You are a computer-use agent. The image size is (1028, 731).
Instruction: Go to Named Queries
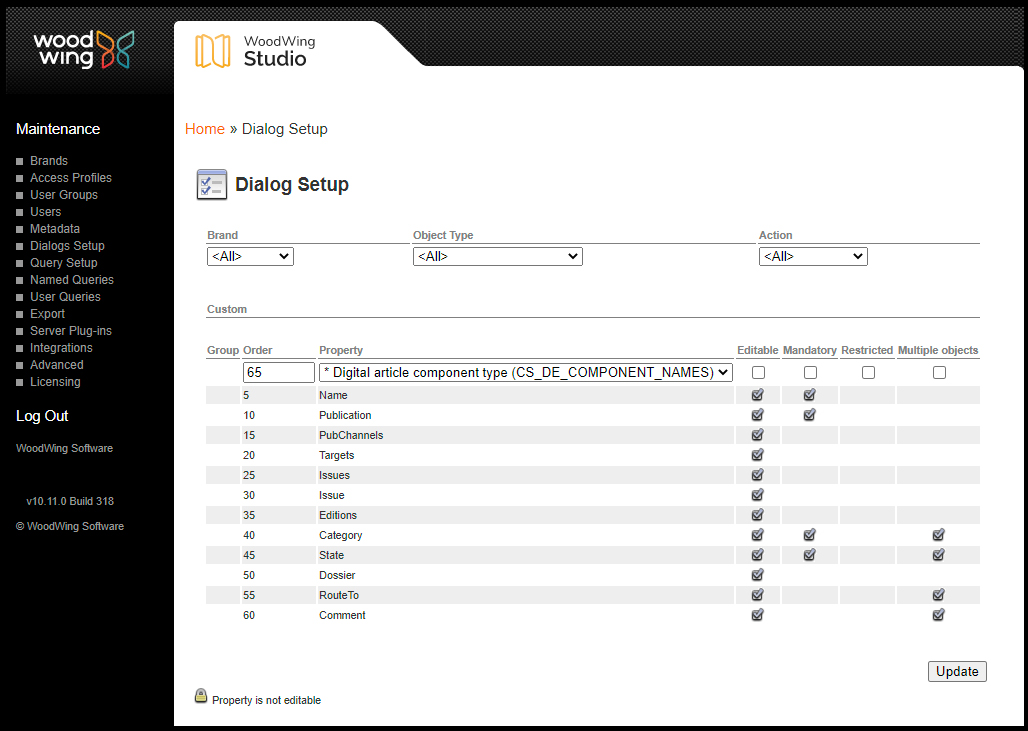(x=71, y=280)
